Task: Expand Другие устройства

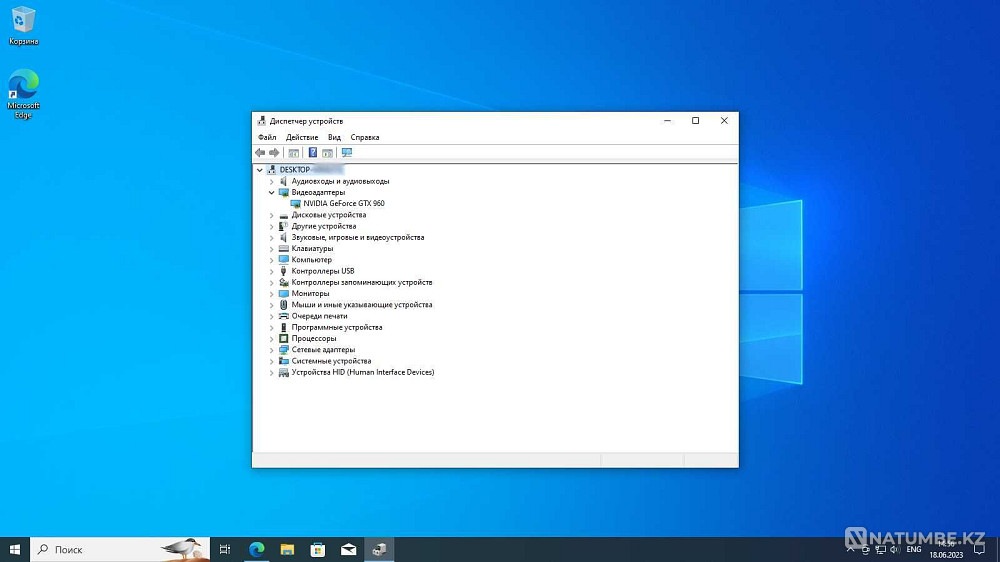Action: click(x=272, y=226)
